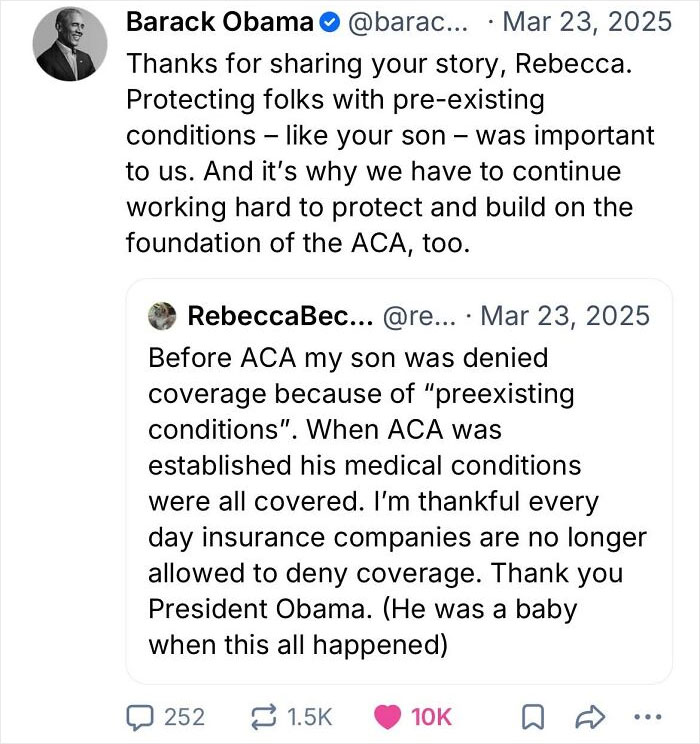Open the RebeccaBec... quoted author name
The image size is (700, 744).
(x=280, y=316)
